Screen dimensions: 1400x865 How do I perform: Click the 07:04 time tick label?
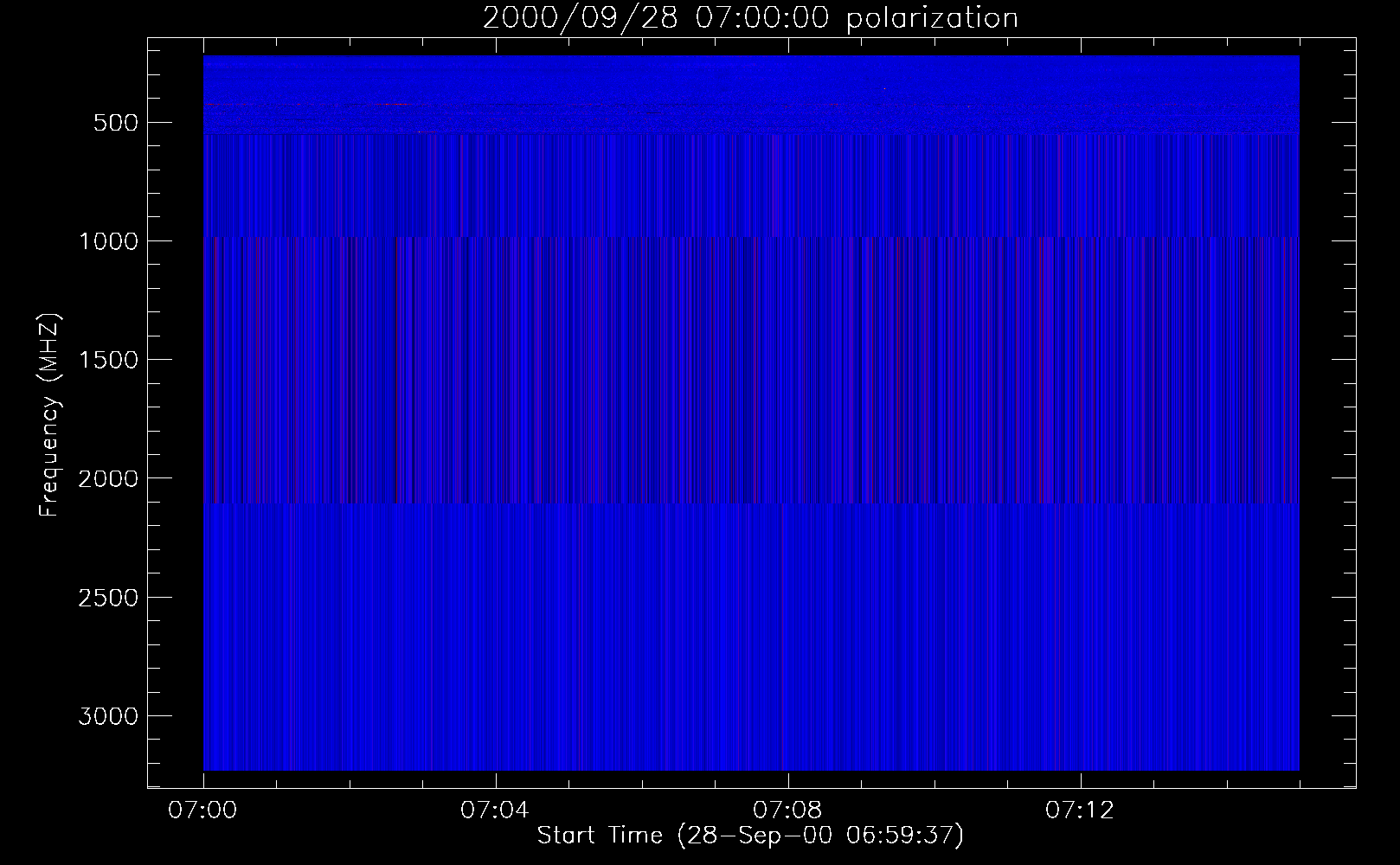click(495, 811)
